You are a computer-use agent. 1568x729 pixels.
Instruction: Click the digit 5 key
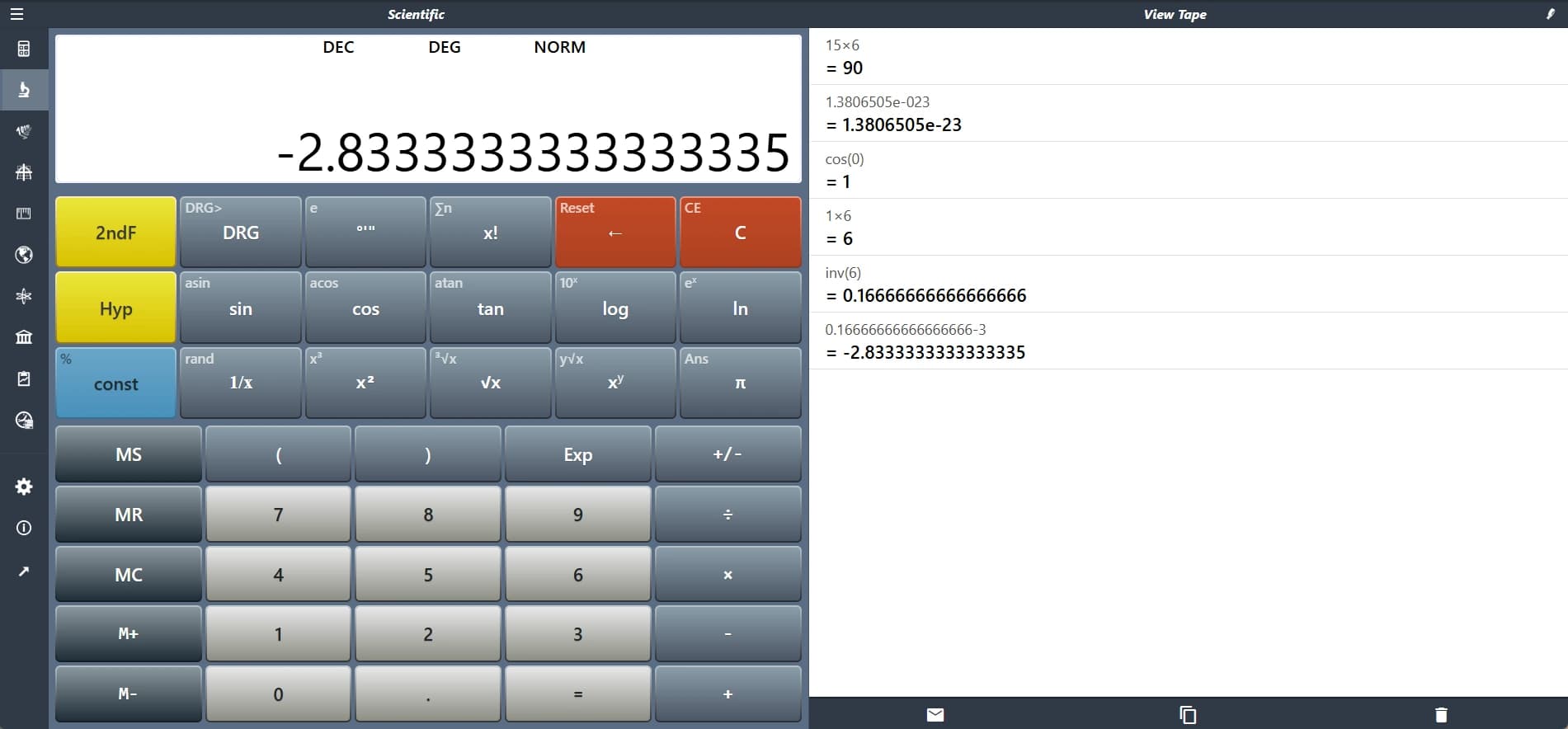(427, 574)
